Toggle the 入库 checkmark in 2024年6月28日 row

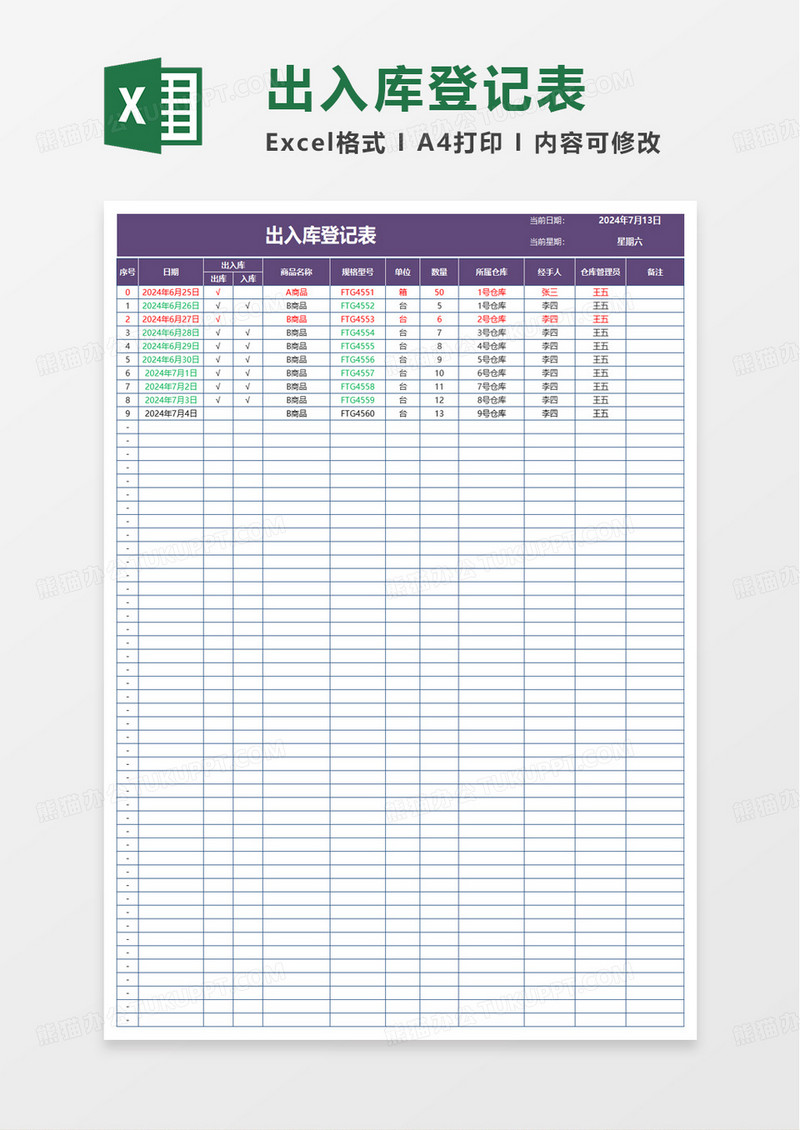pyautogui.click(x=248, y=333)
